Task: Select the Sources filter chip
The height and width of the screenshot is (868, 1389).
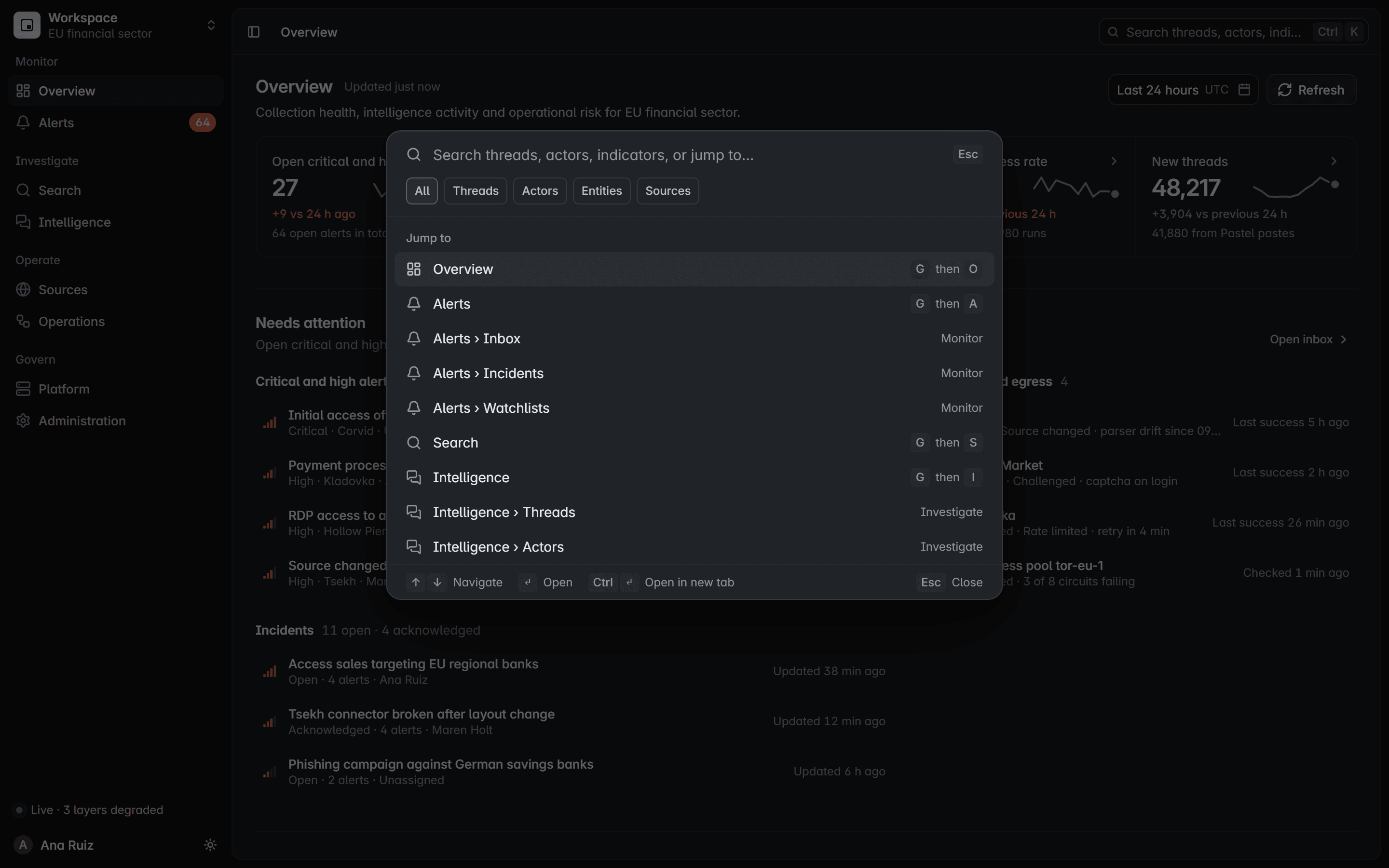Action: coord(667,190)
